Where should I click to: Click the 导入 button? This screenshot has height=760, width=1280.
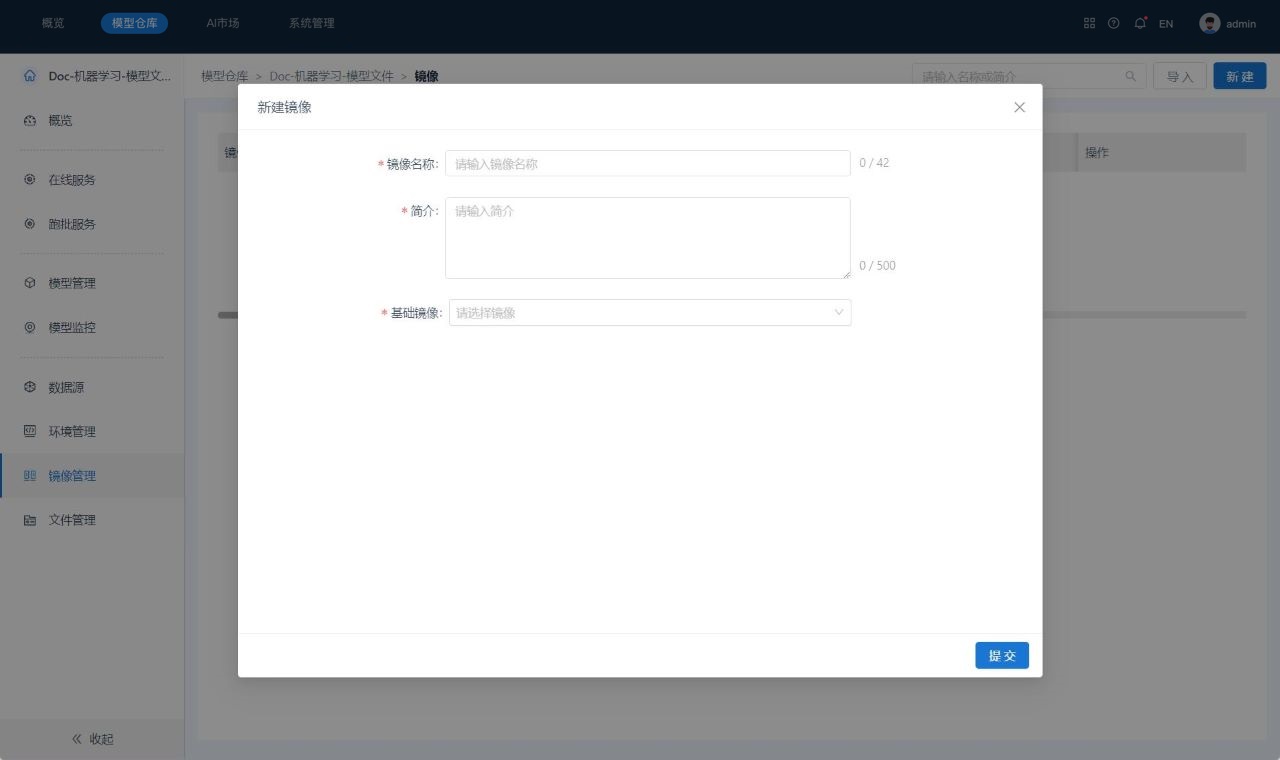click(x=1180, y=76)
